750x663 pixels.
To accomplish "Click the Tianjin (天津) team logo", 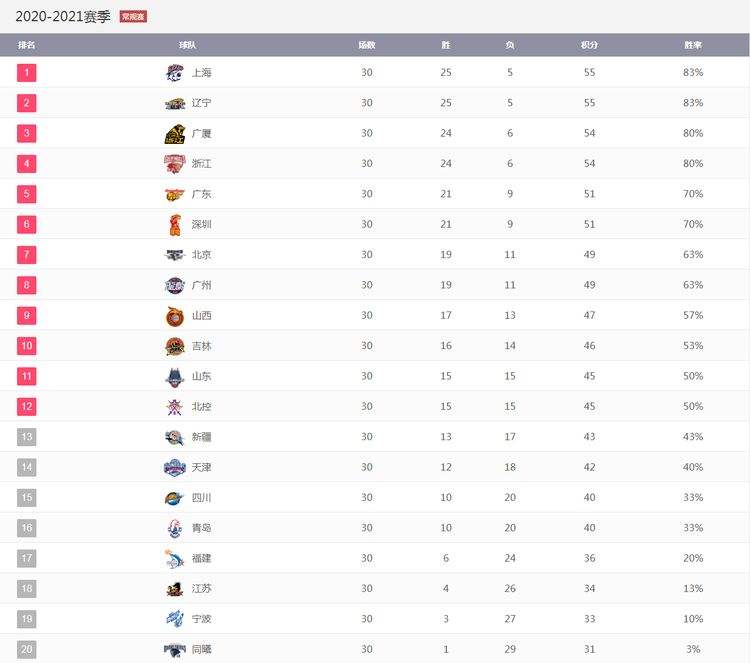I will [x=175, y=467].
